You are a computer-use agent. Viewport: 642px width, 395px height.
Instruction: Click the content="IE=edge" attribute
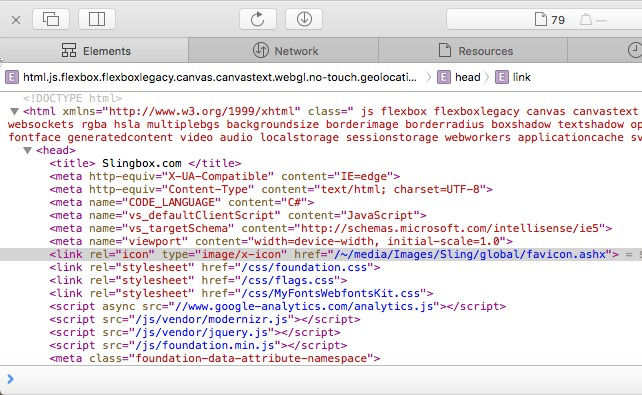[337, 176]
